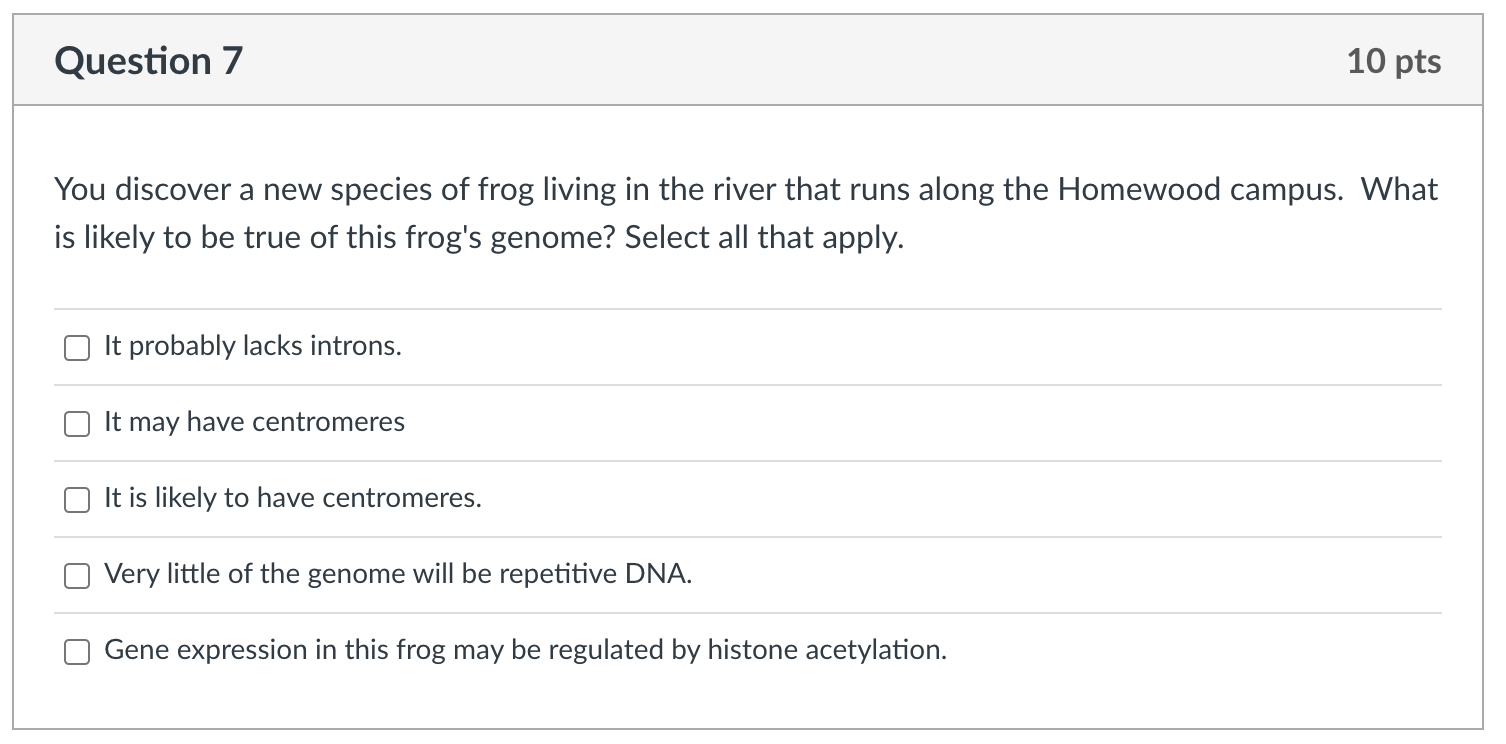Click the 'It probably lacks introns.' answer text
This screenshot has height=744, width=1506.
tap(252, 346)
